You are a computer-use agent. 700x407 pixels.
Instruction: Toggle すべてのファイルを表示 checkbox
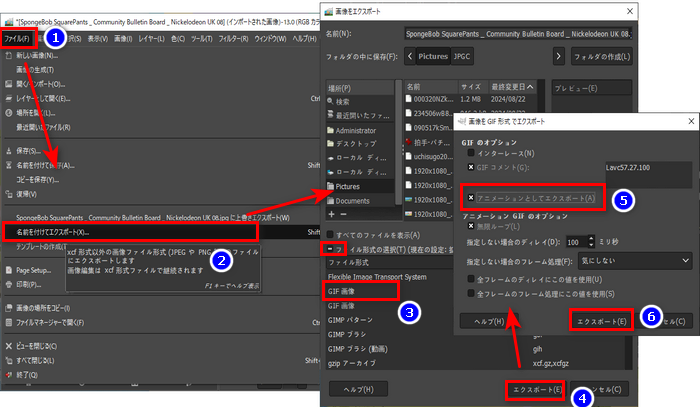tap(329, 234)
